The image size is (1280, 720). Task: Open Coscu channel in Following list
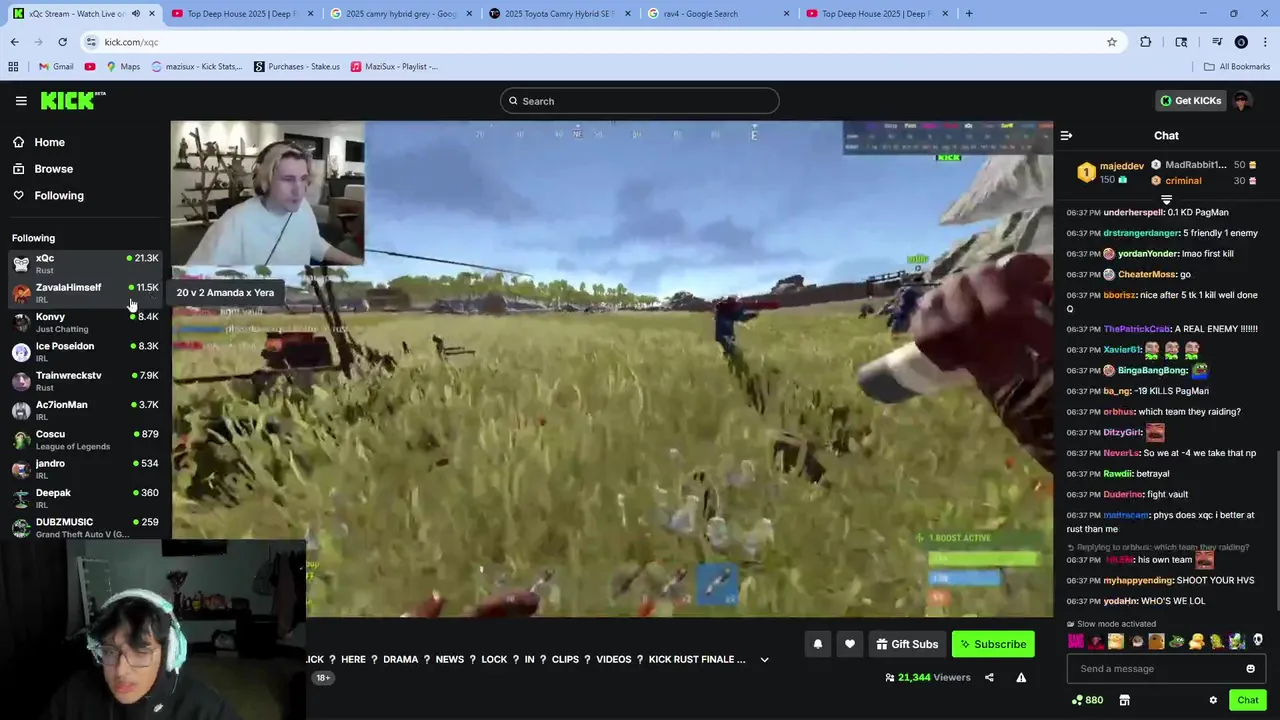click(x=85, y=440)
